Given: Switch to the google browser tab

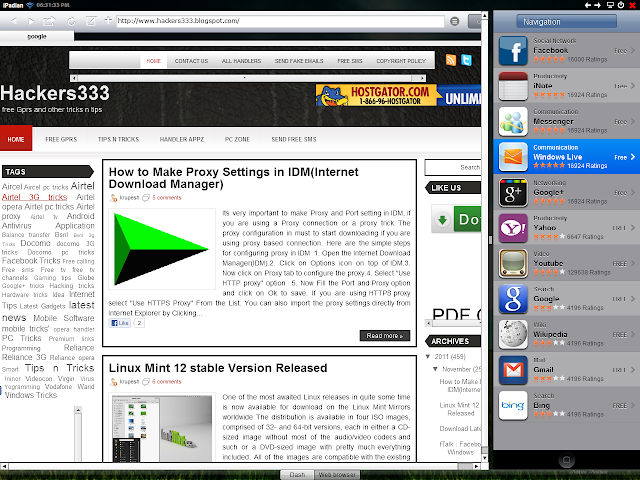Looking at the screenshot, I should (37, 36).
